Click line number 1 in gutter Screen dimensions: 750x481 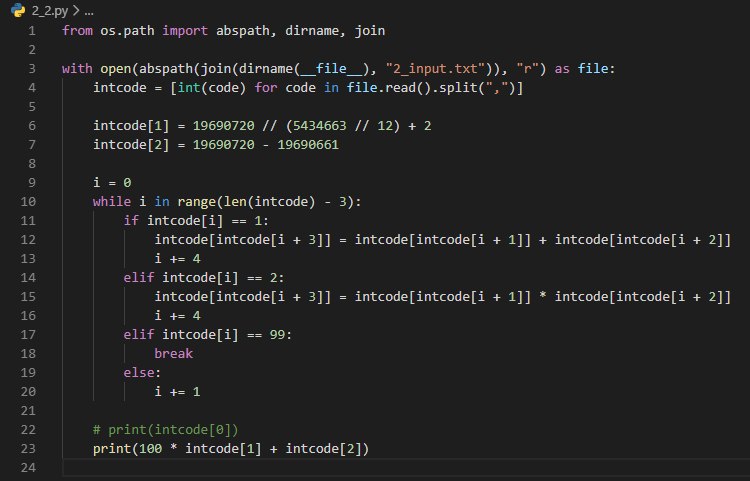pyautogui.click(x=32, y=31)
